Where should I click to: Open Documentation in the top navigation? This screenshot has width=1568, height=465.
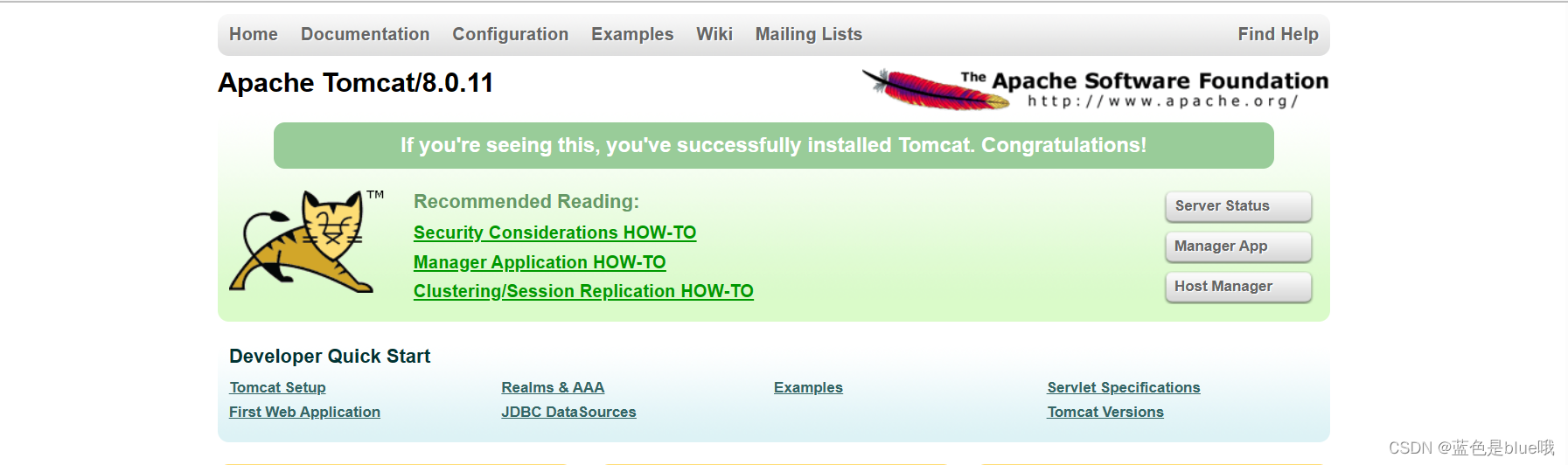point(366,34)
